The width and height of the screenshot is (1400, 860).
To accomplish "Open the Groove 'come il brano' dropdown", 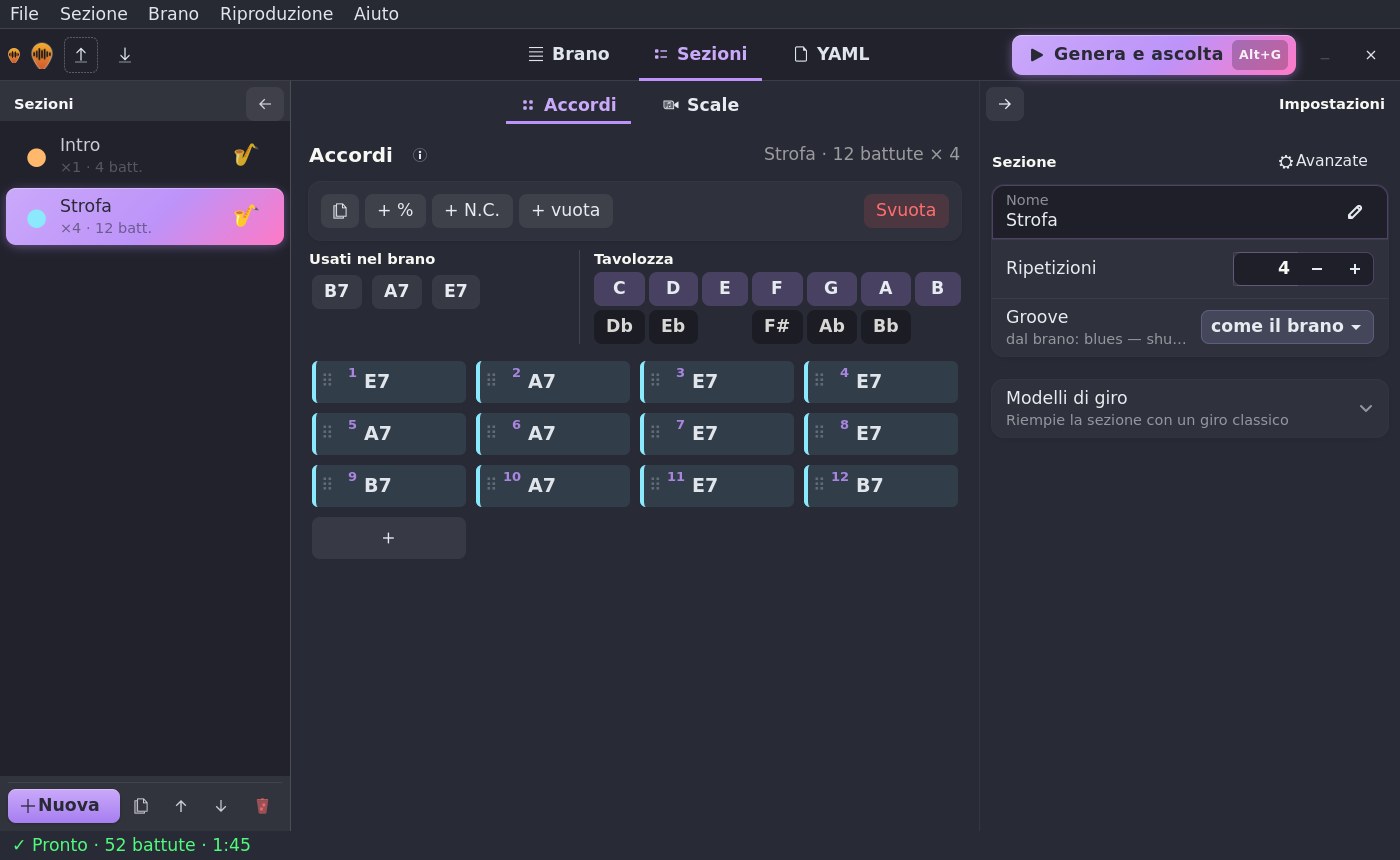I will 1287,327.
